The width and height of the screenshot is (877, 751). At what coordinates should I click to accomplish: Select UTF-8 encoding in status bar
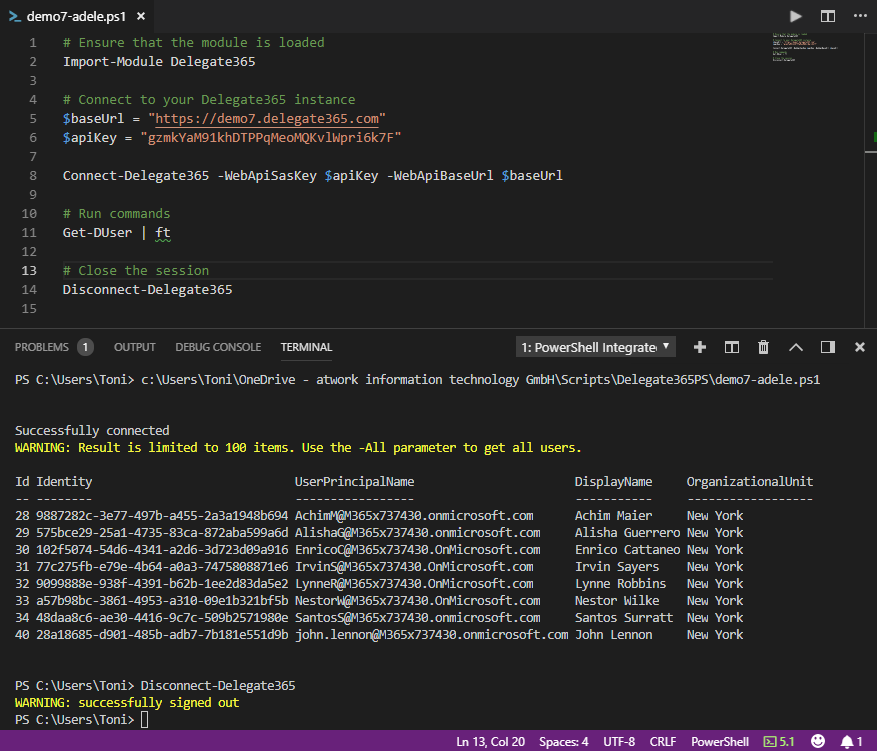pos(618,741)
